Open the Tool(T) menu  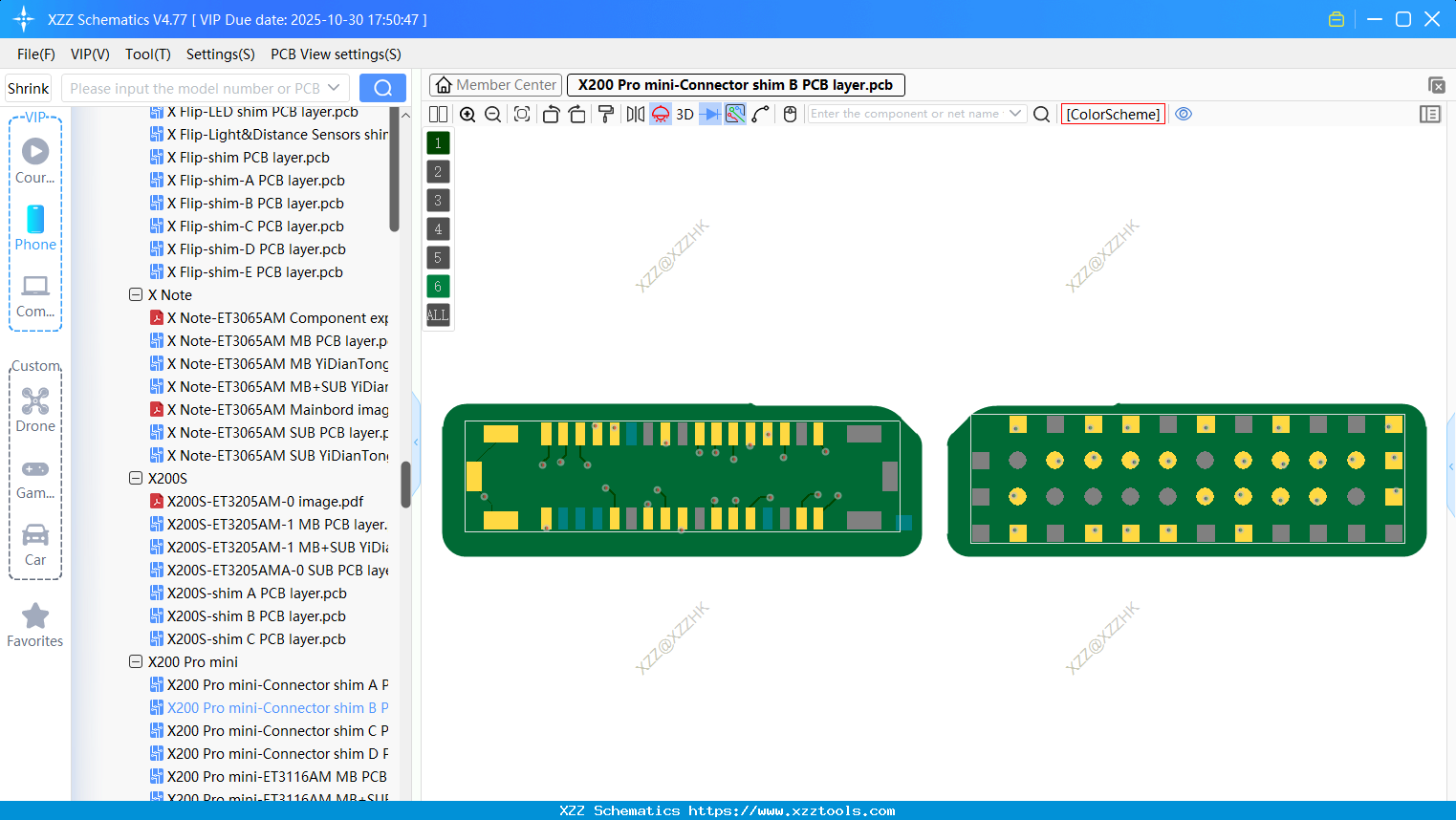pos(147,54)
